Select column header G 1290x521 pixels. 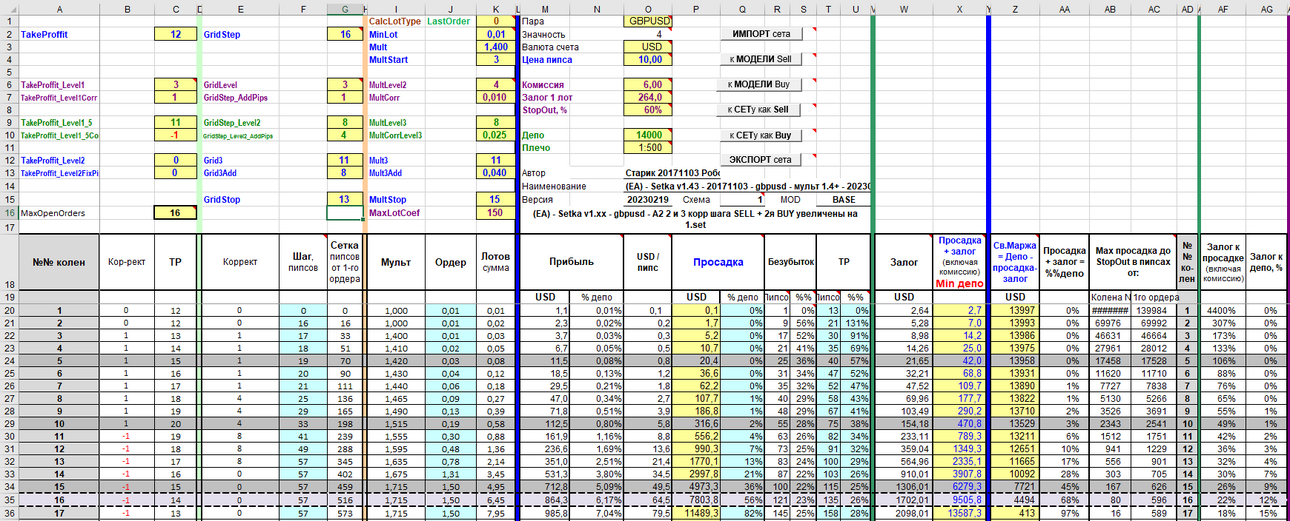pyautogui.click(x=345, y=8)
